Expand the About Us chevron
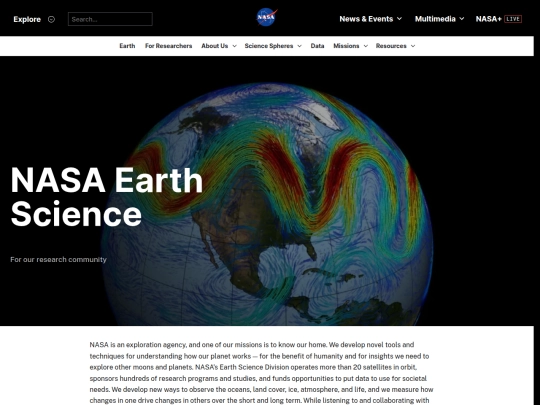 click(234, 46)
